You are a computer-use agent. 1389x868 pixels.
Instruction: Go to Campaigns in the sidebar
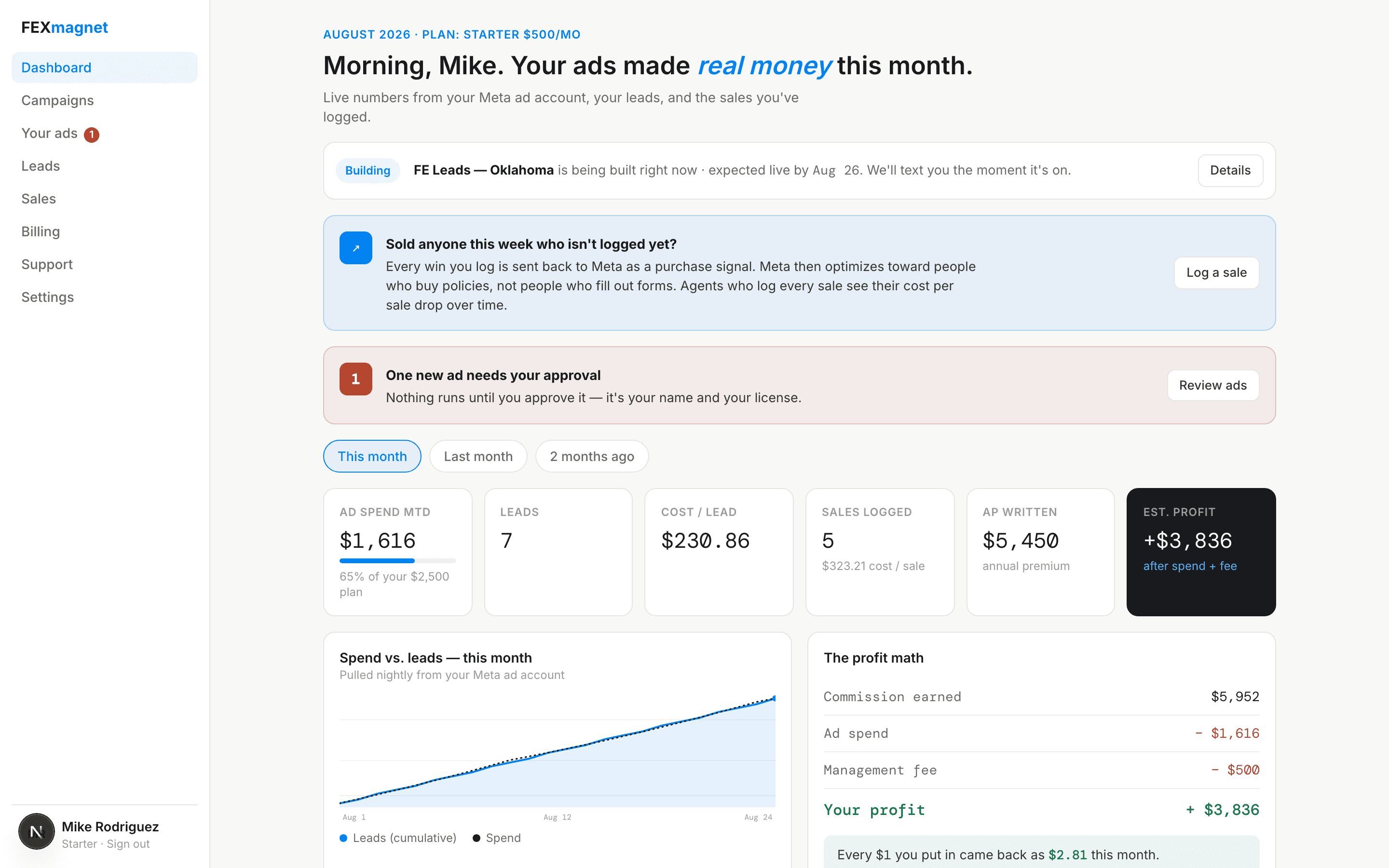[105, 100]
